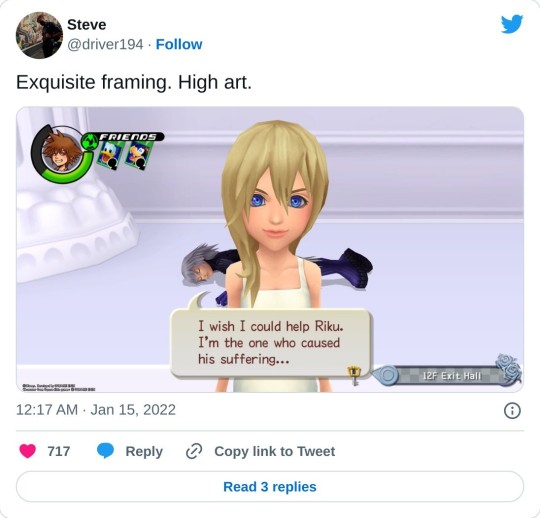The width and height of the screenshot is (540, 518).
Task: Click Goofy friend card
Action: [x=139, y=156]
